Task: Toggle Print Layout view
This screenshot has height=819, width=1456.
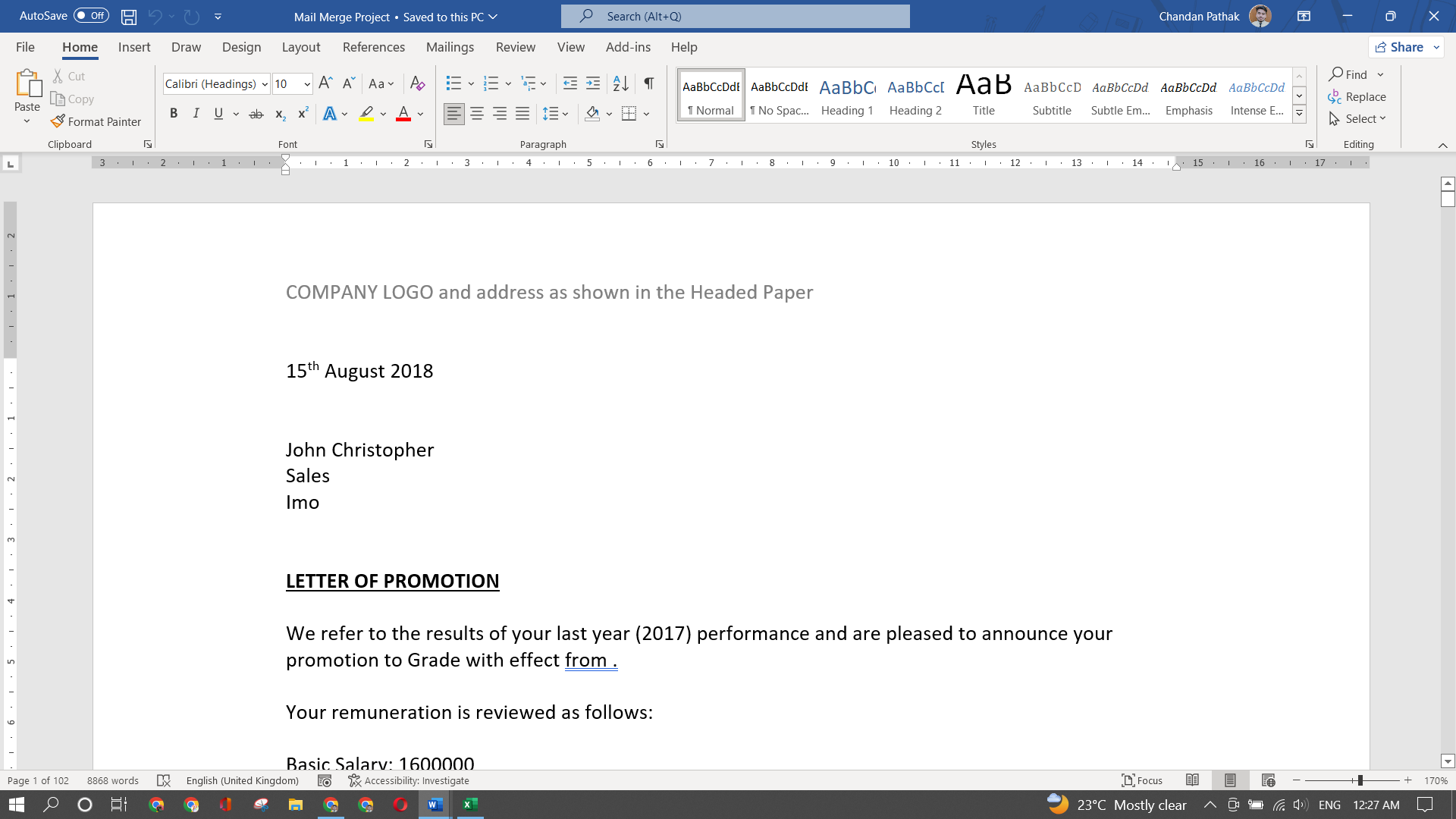Action: coord(1230,780)
